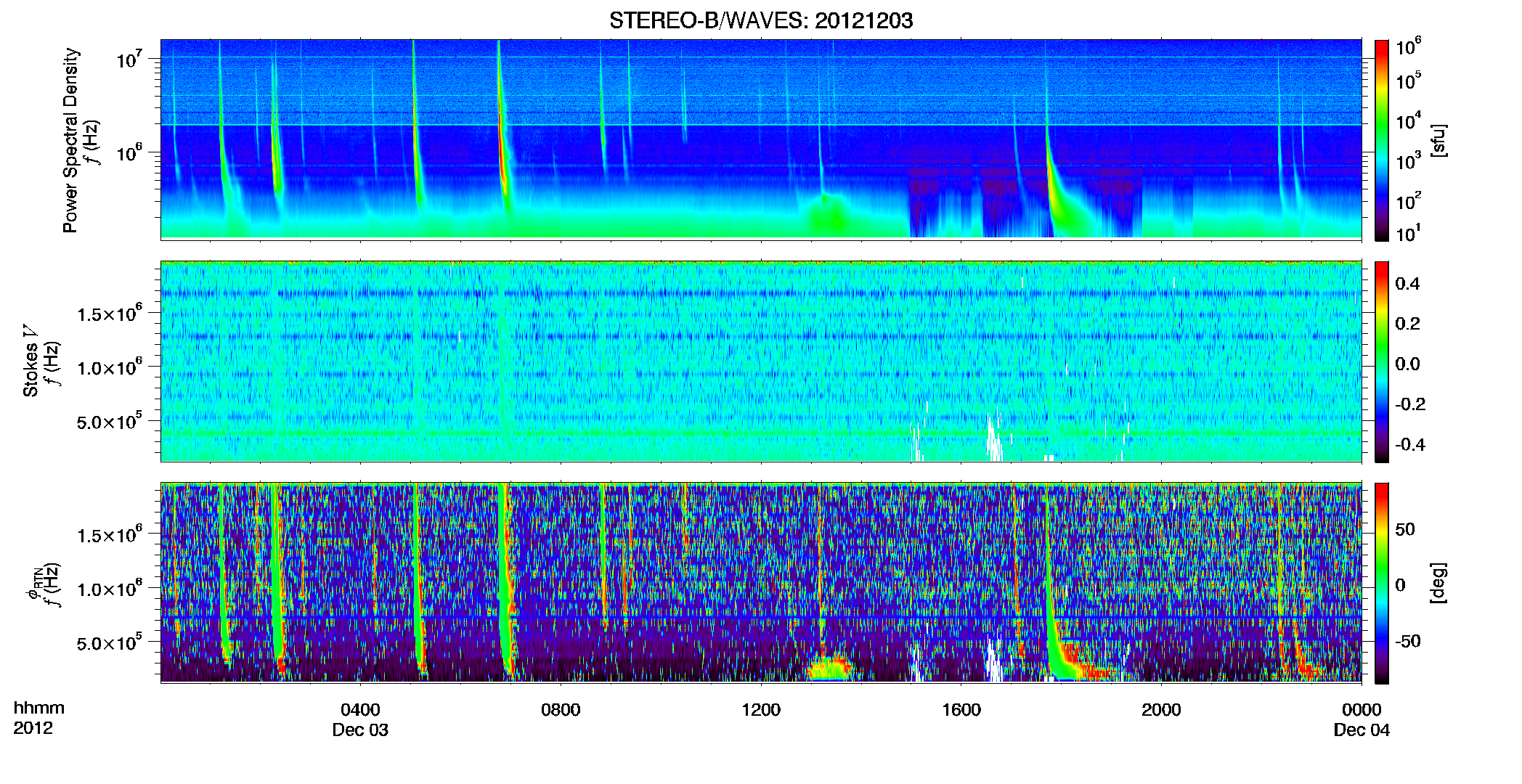Click the -0.4 label on the Stokes V color bar
Viewport: 1522px width, 784px height.
point(1410,444)
